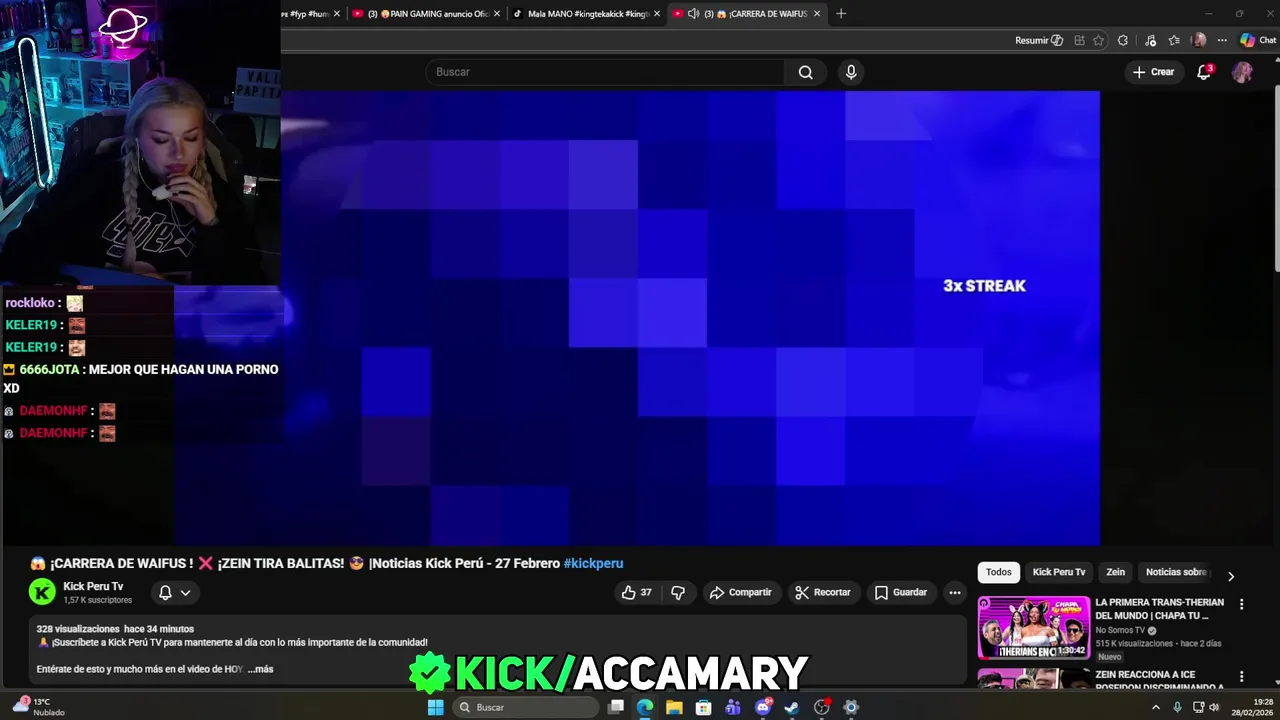1280x720 pixels.
Task: Click the taskbar Buscar search box
Action: (x=526, y=707)
